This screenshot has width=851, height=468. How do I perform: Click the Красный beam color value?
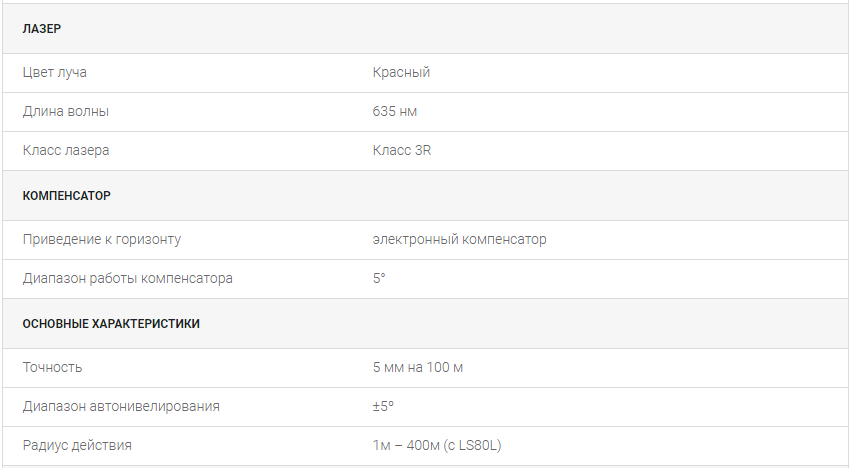pyautogui.click(x=401, y=72)
